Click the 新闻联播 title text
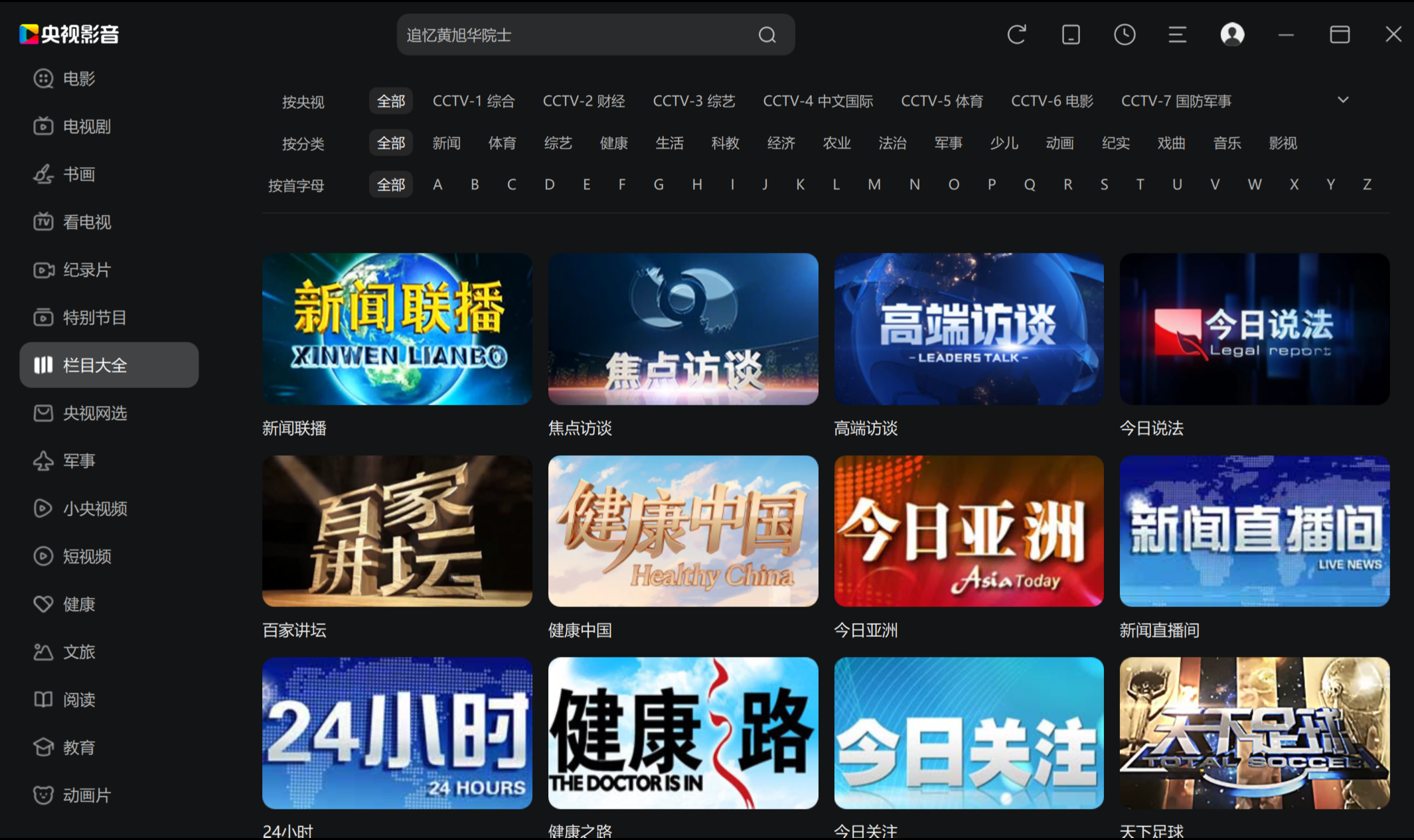 pyautogui.click(x=294, y=428)
